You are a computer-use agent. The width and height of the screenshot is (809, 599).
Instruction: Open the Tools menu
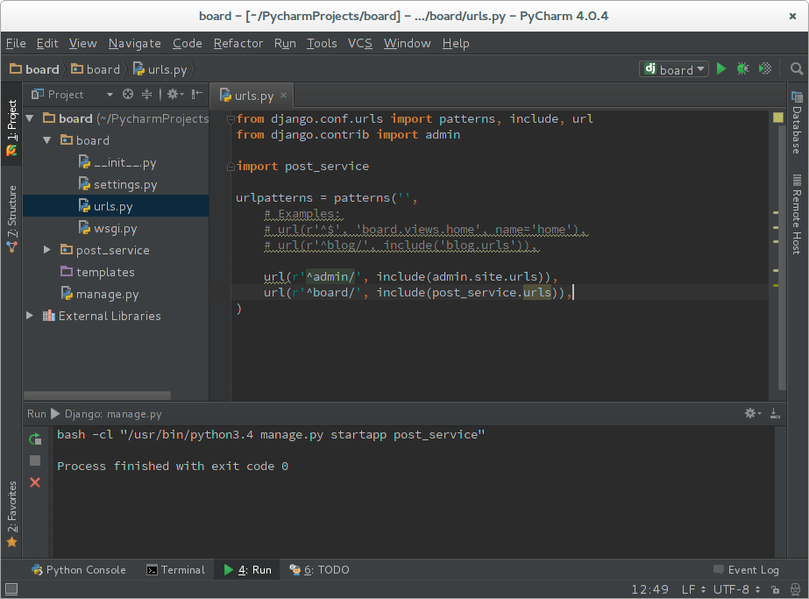tap(321, 43)
